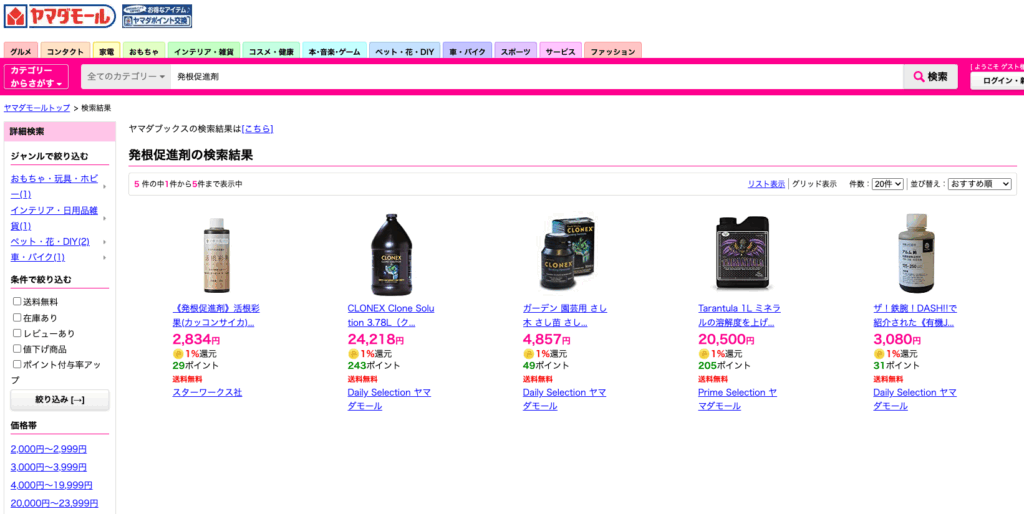Screen dimensions: 1024x514
Task: Select price range 4,000円〜19,999円
Action: tap(51, 485)
